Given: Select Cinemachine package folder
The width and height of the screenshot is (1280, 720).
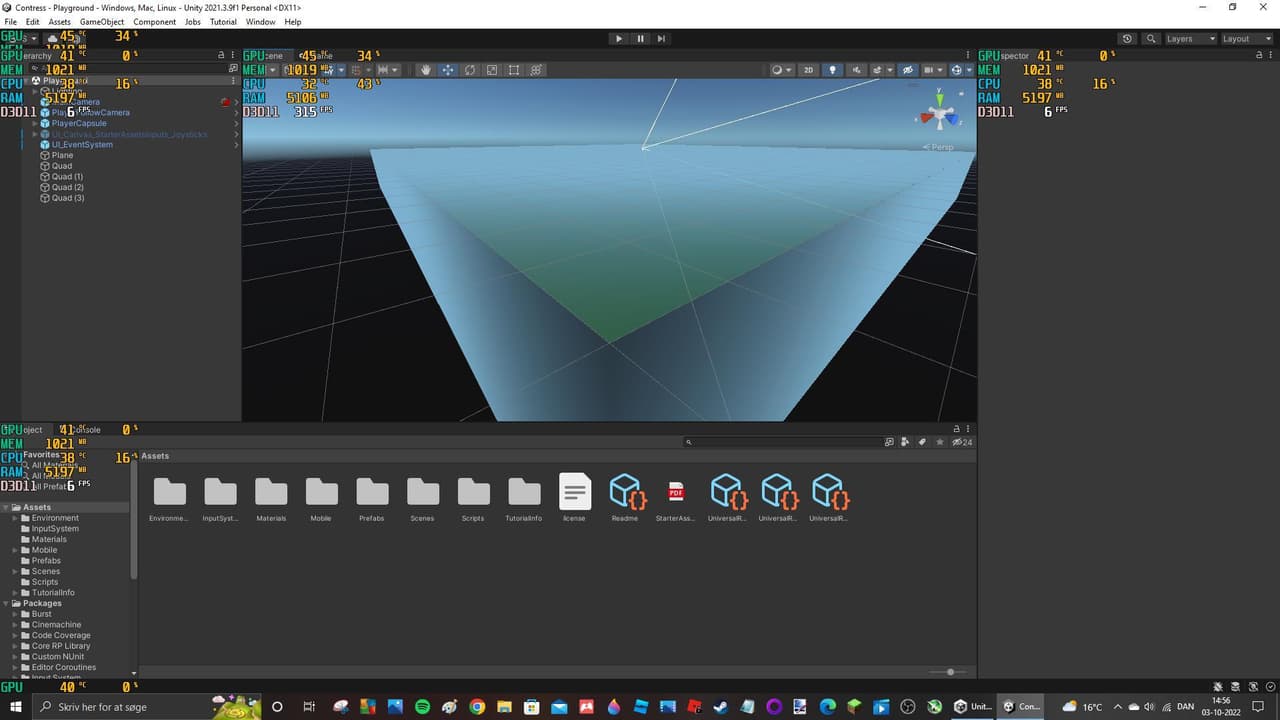Looking at the screenshot, I should coord(56,625).
